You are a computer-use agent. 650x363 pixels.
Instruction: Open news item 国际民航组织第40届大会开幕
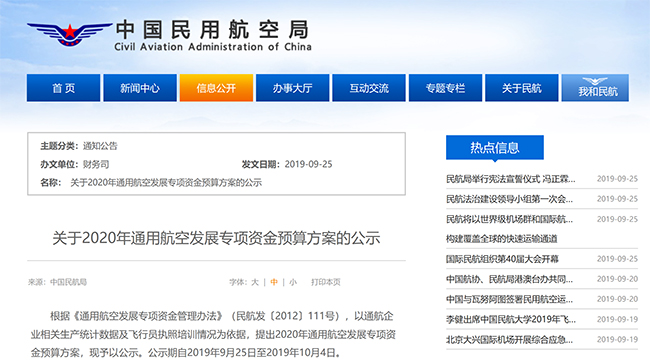coord(502,259)
